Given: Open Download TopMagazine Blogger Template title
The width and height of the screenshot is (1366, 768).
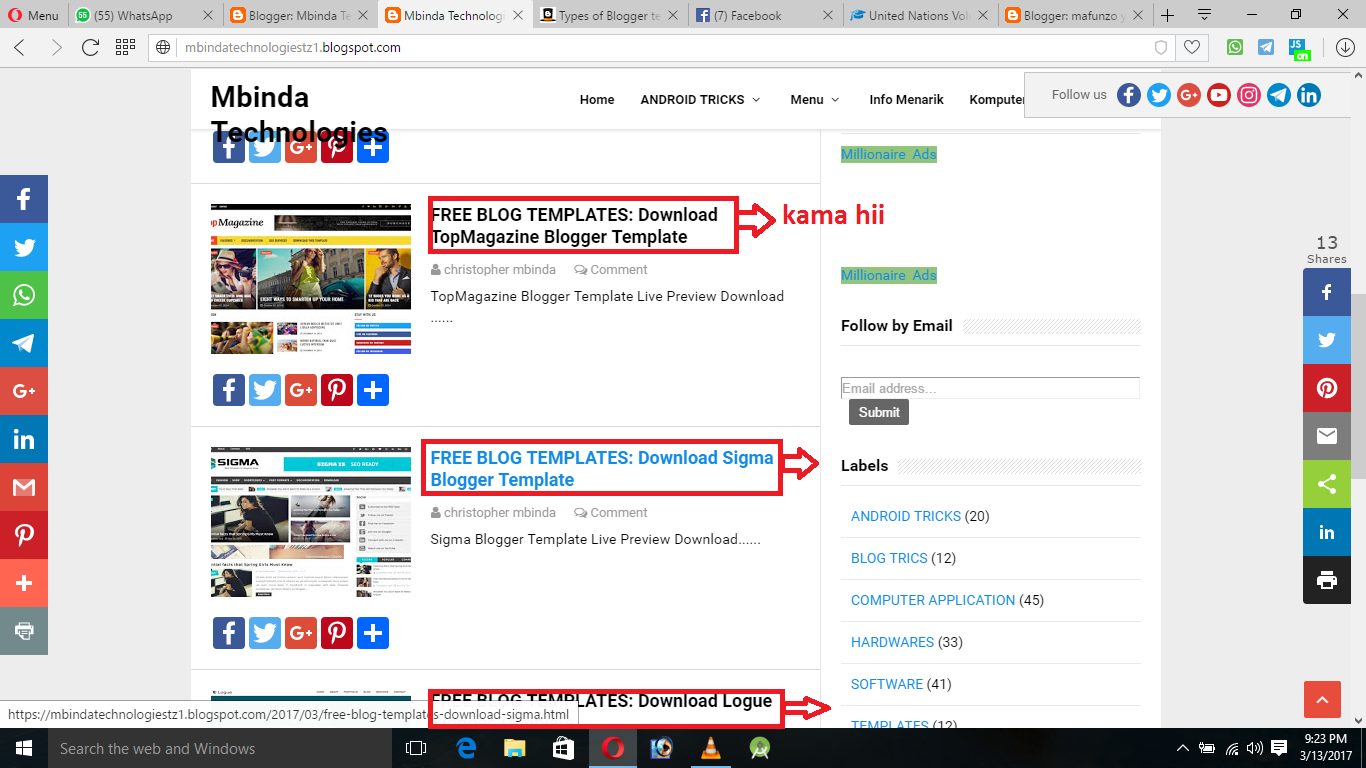Looking at the screenshot, I should pyautogui.click(x=574, y=225).
